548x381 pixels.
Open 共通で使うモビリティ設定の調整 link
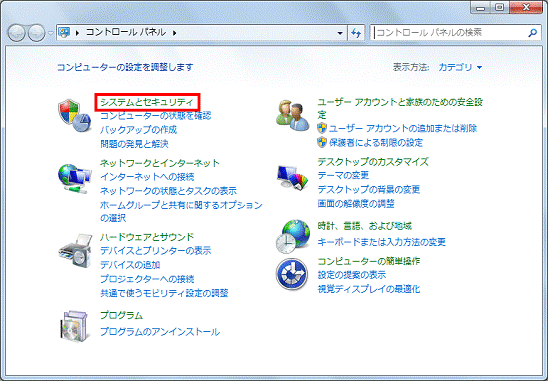coord(164,293)
